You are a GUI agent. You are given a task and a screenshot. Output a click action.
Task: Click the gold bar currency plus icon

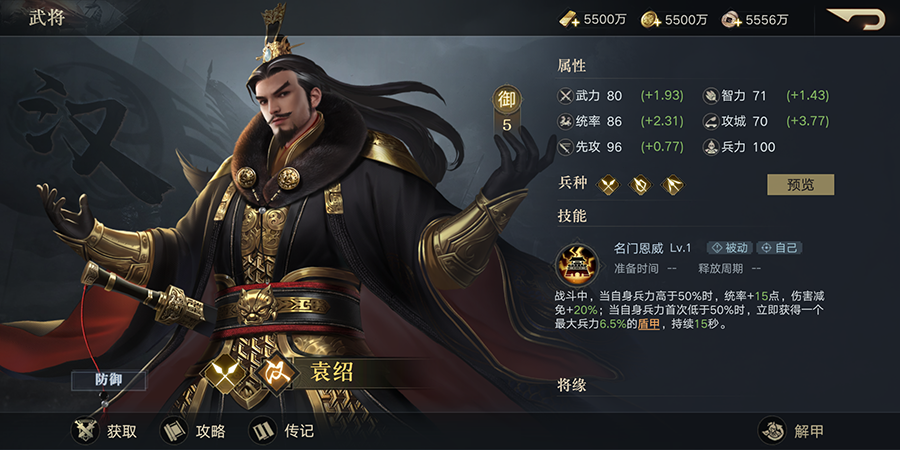point(569,20)
